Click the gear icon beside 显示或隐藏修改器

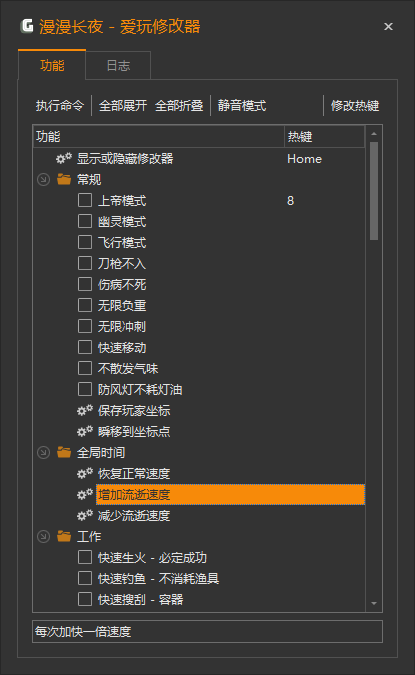tap(64, 158)
